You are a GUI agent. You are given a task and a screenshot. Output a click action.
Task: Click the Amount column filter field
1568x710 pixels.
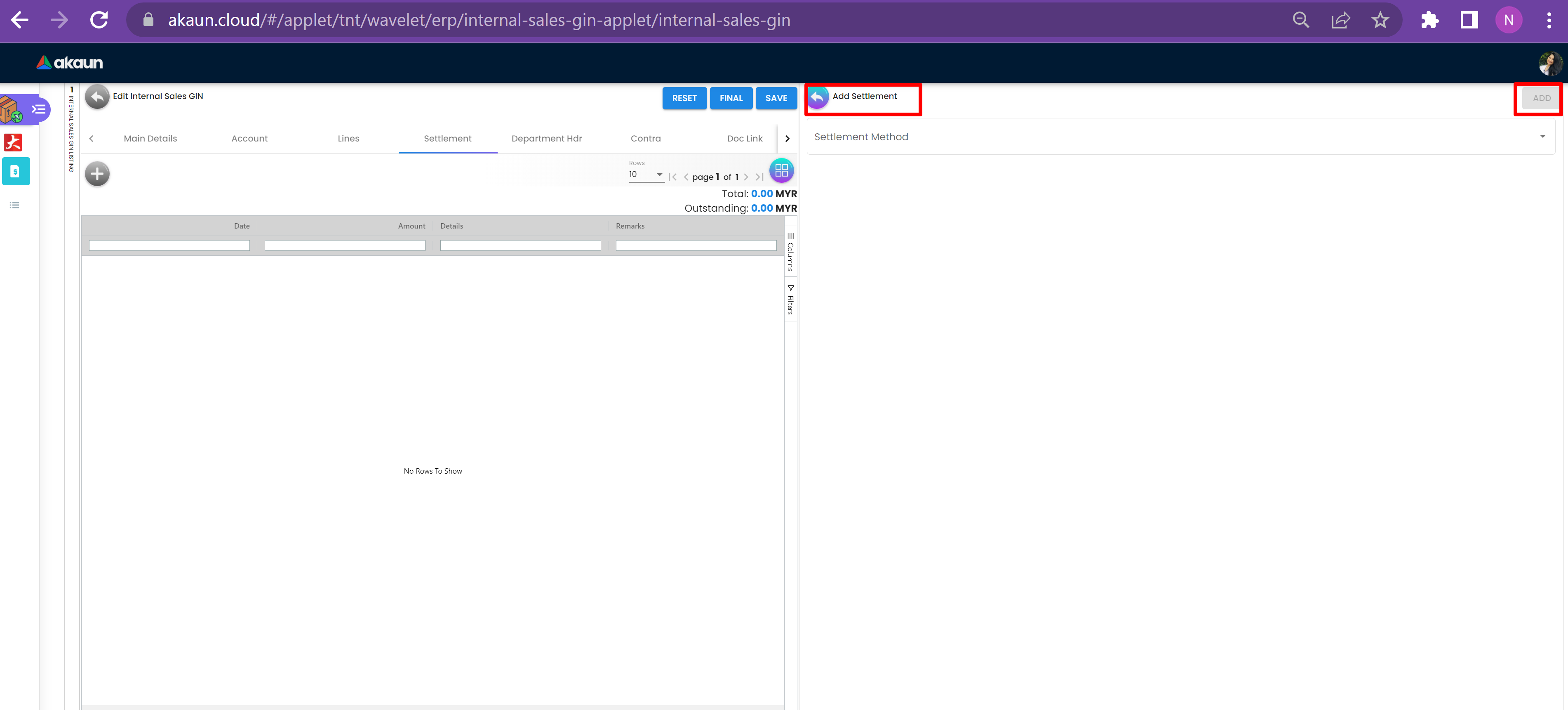tap(345, 245)
